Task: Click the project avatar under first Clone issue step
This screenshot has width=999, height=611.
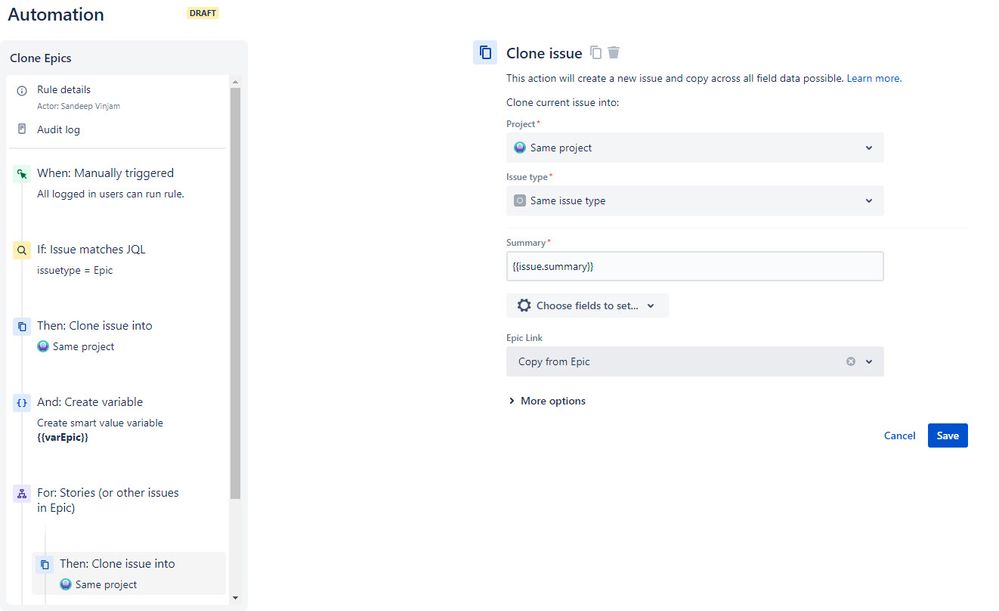Action: 43,346
